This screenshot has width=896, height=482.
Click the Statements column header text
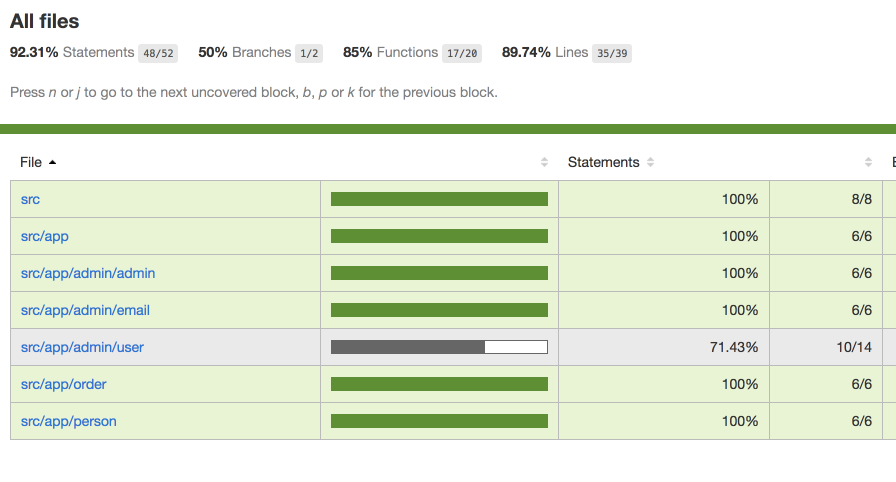pyautogui.click(x=603, y=162)
